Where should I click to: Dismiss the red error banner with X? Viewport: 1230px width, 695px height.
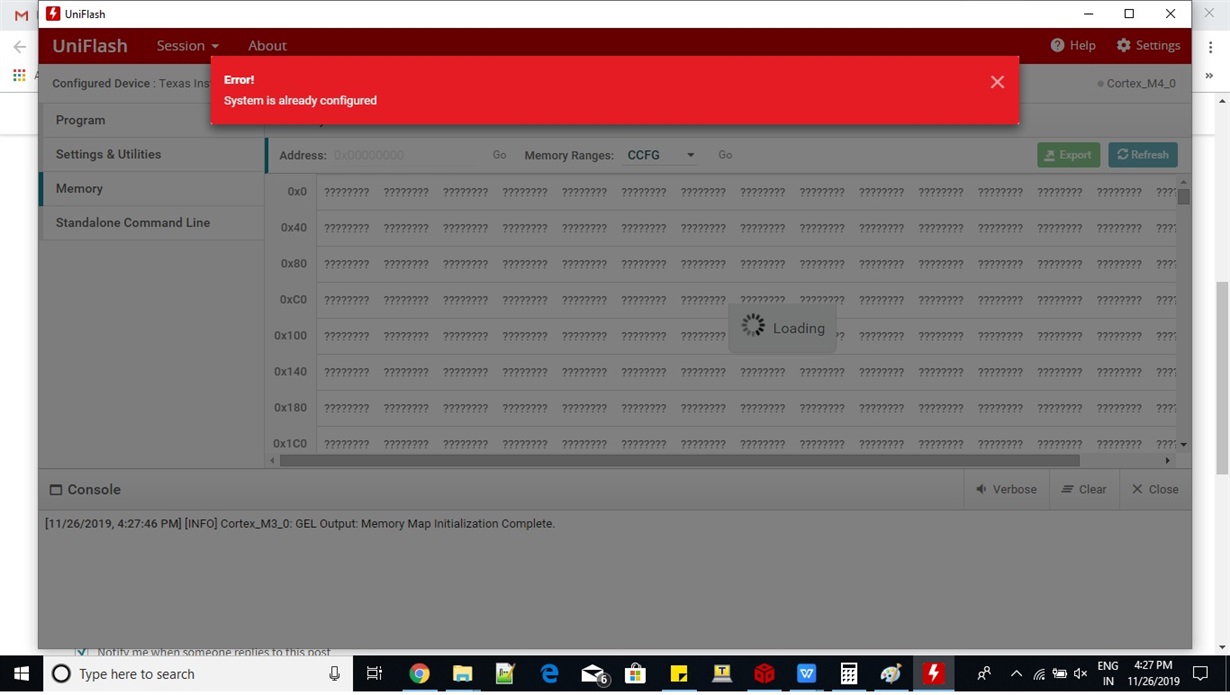pyautogui.click(x=997, y=82)
